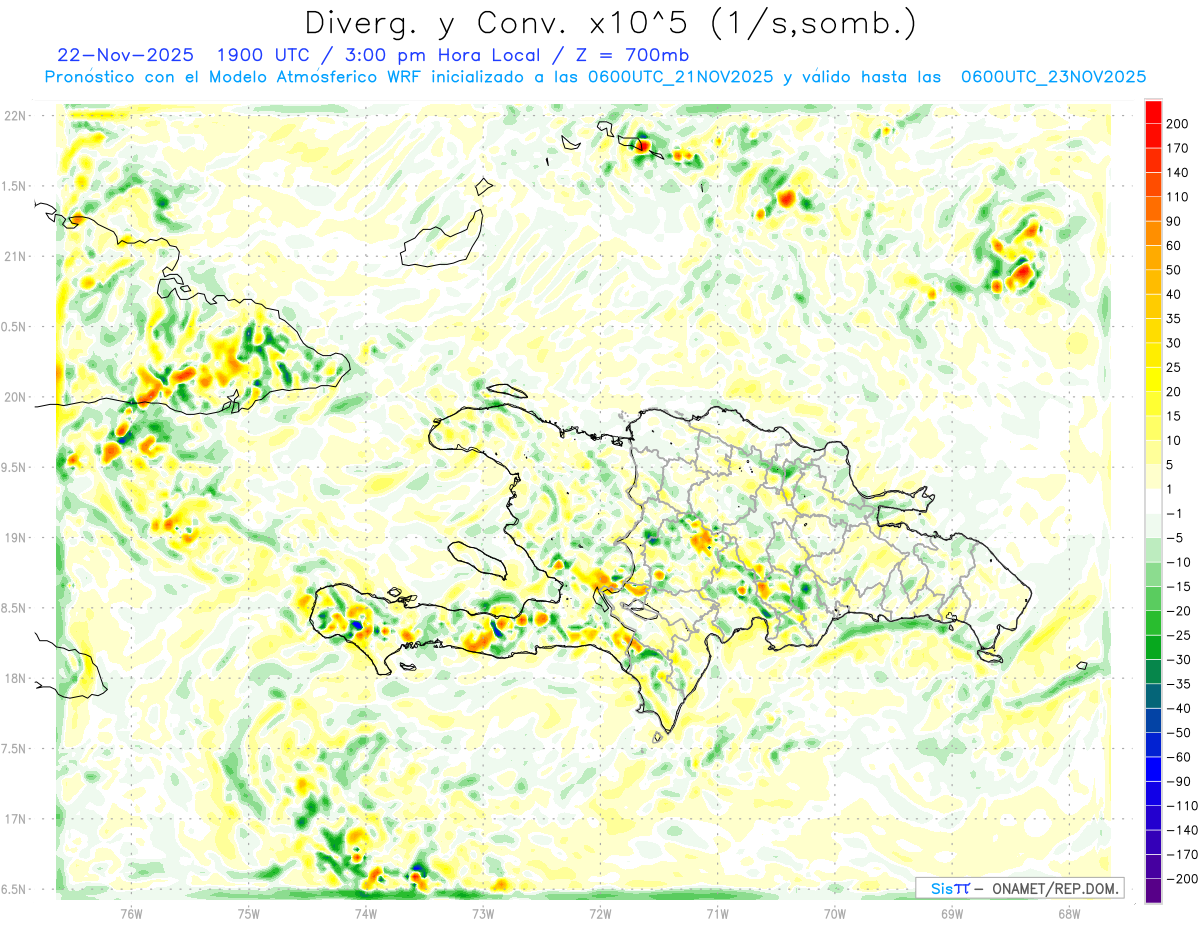Click the "21N" latitude label
The image size is (1200, 927).
(x=15, y=256)
